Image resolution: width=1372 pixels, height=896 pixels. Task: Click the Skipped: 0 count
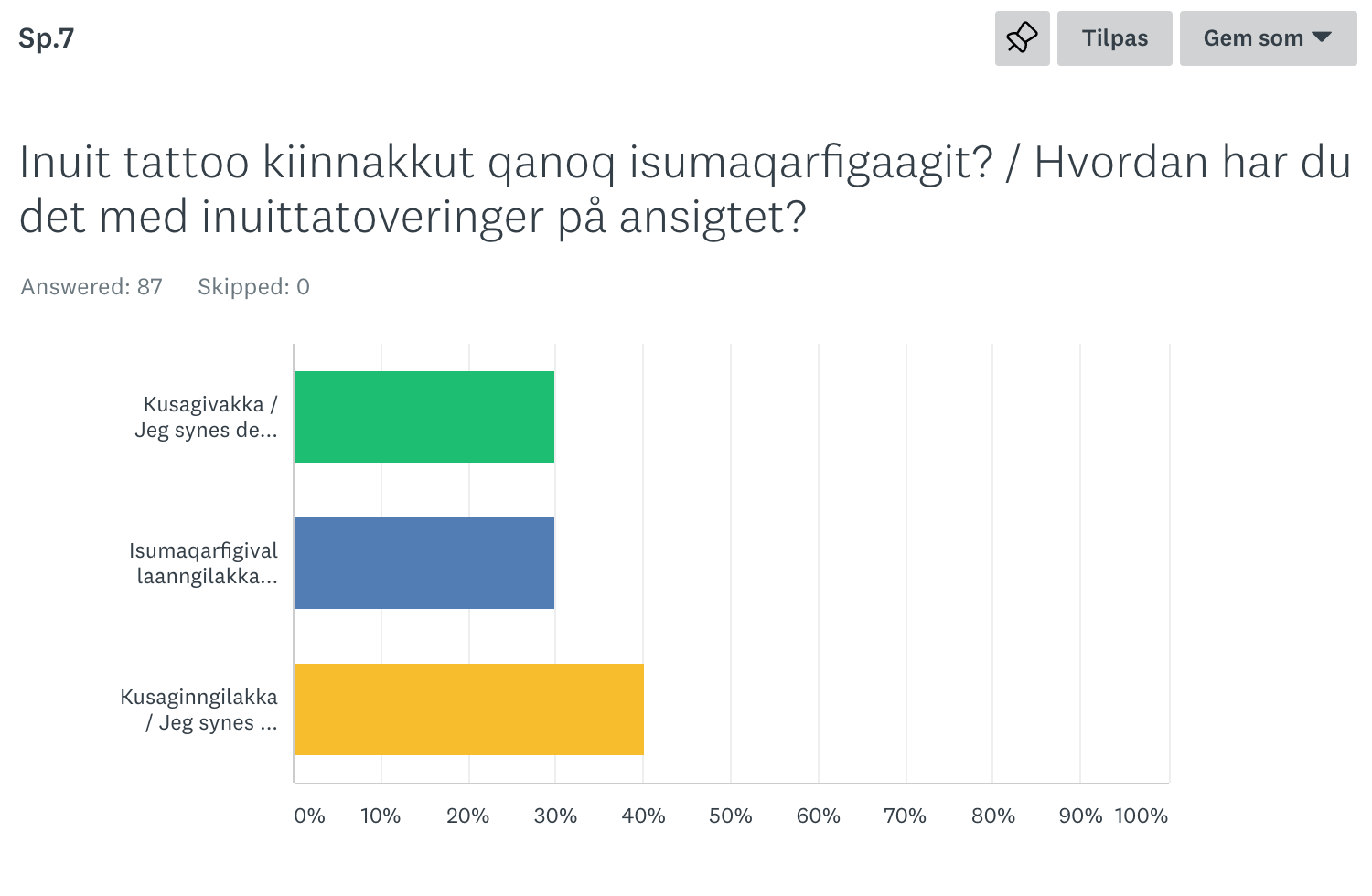[253, 287]
